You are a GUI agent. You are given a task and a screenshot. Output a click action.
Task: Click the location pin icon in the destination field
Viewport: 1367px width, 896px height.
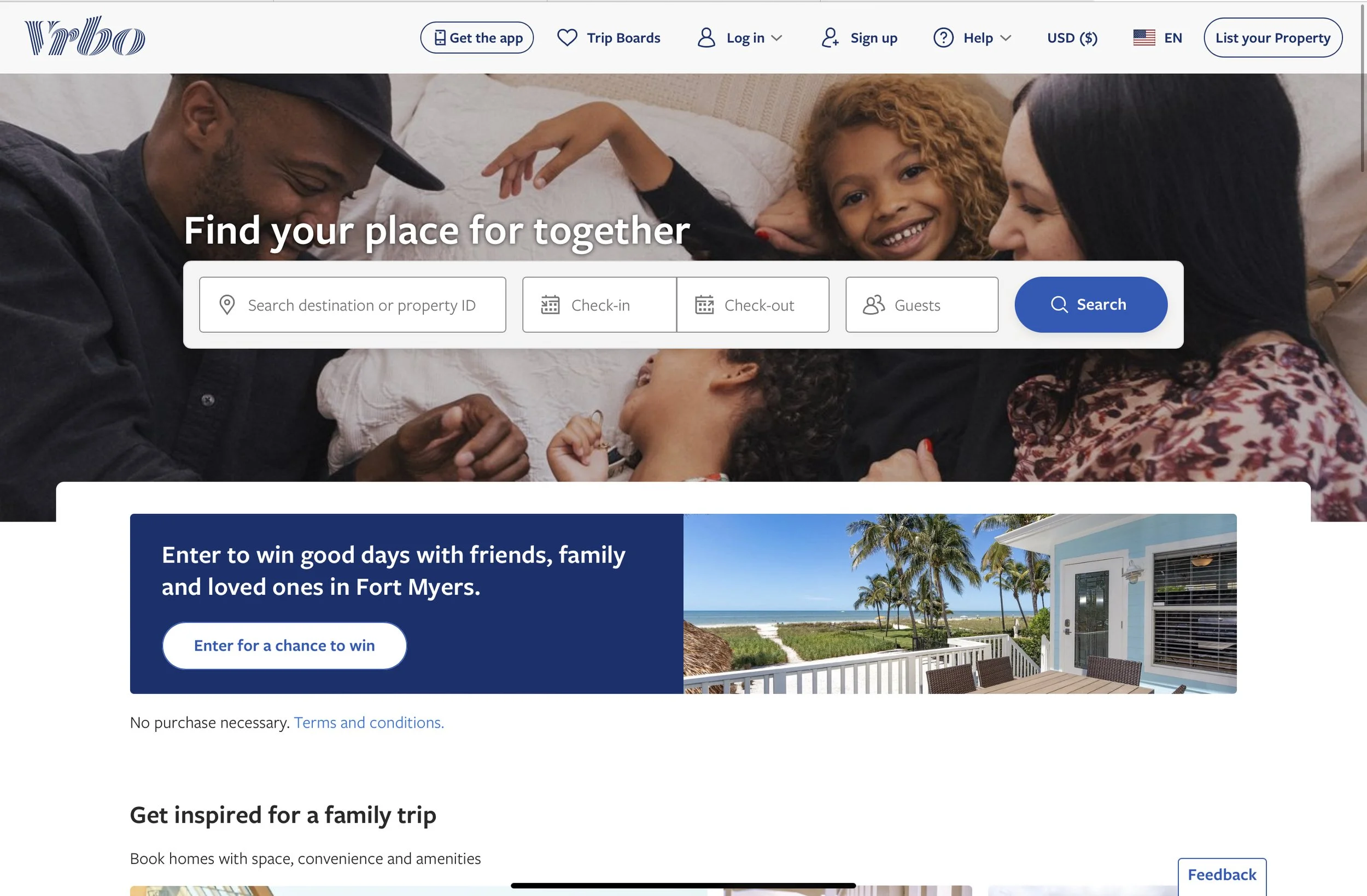click(x=227, y=305)
